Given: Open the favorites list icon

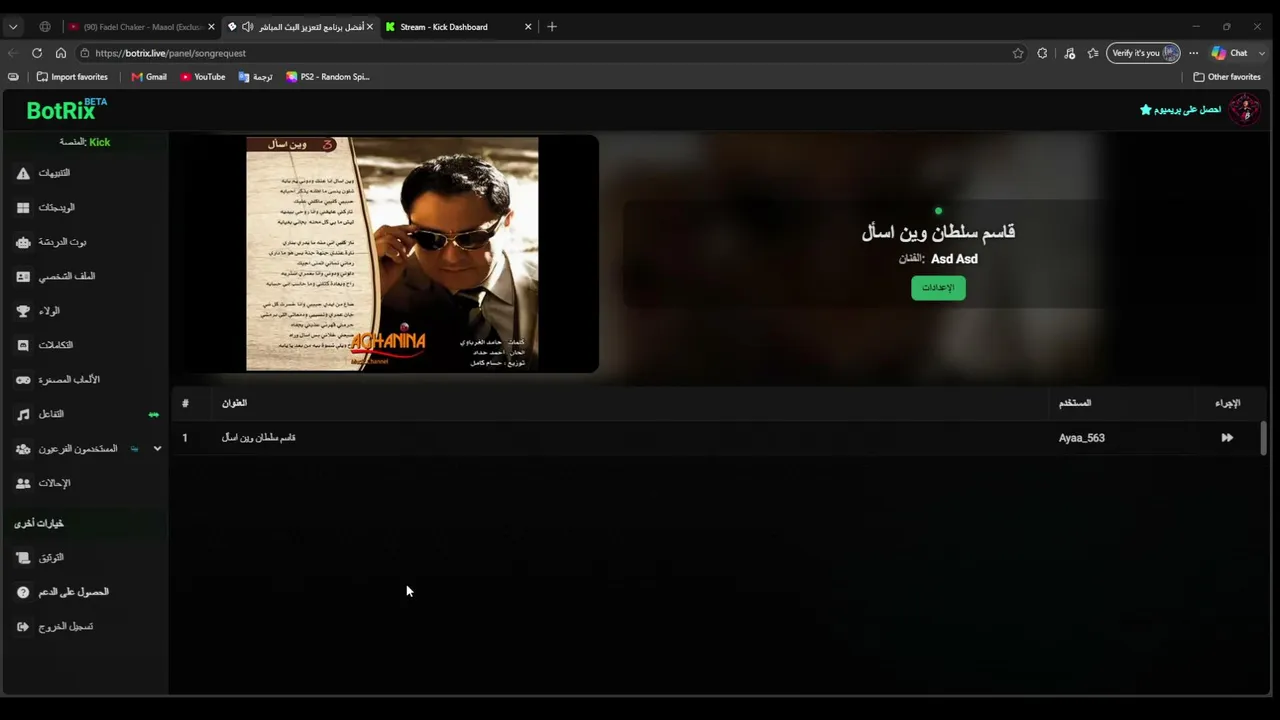Looking at the screenshot, I should tap(1093, 53).
